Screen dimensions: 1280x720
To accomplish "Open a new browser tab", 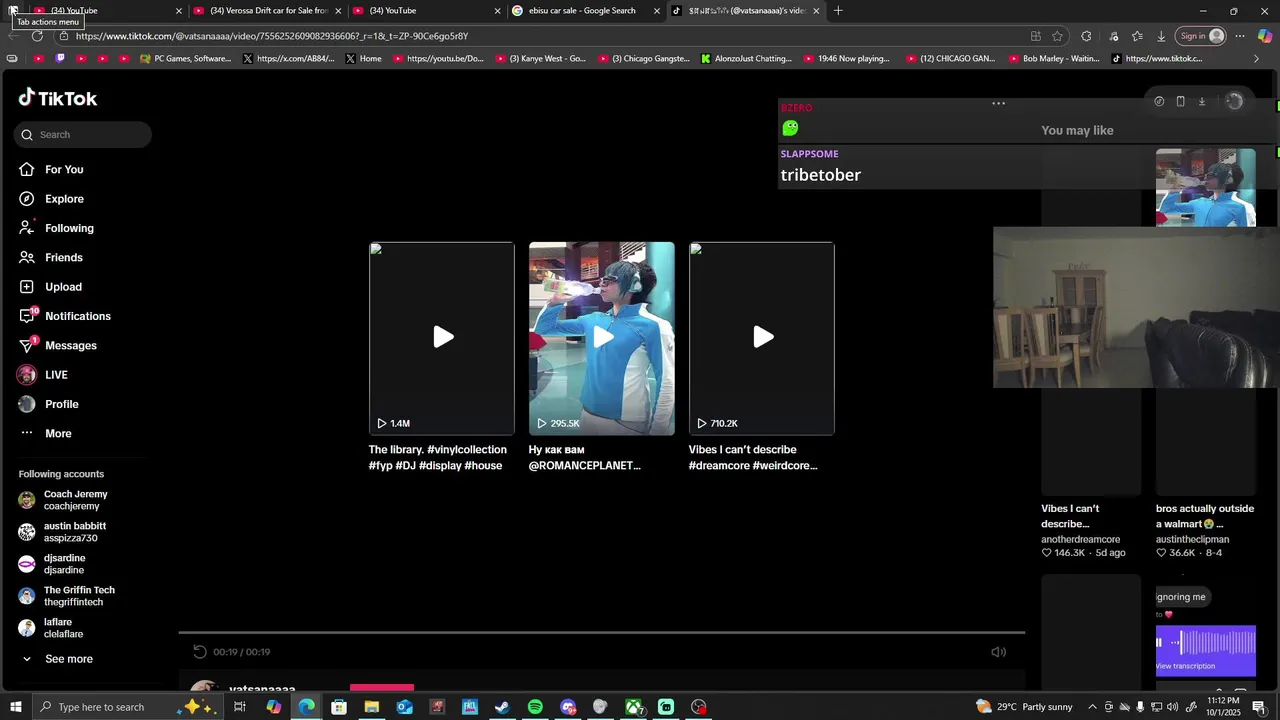I will click(x=838, y=11).
